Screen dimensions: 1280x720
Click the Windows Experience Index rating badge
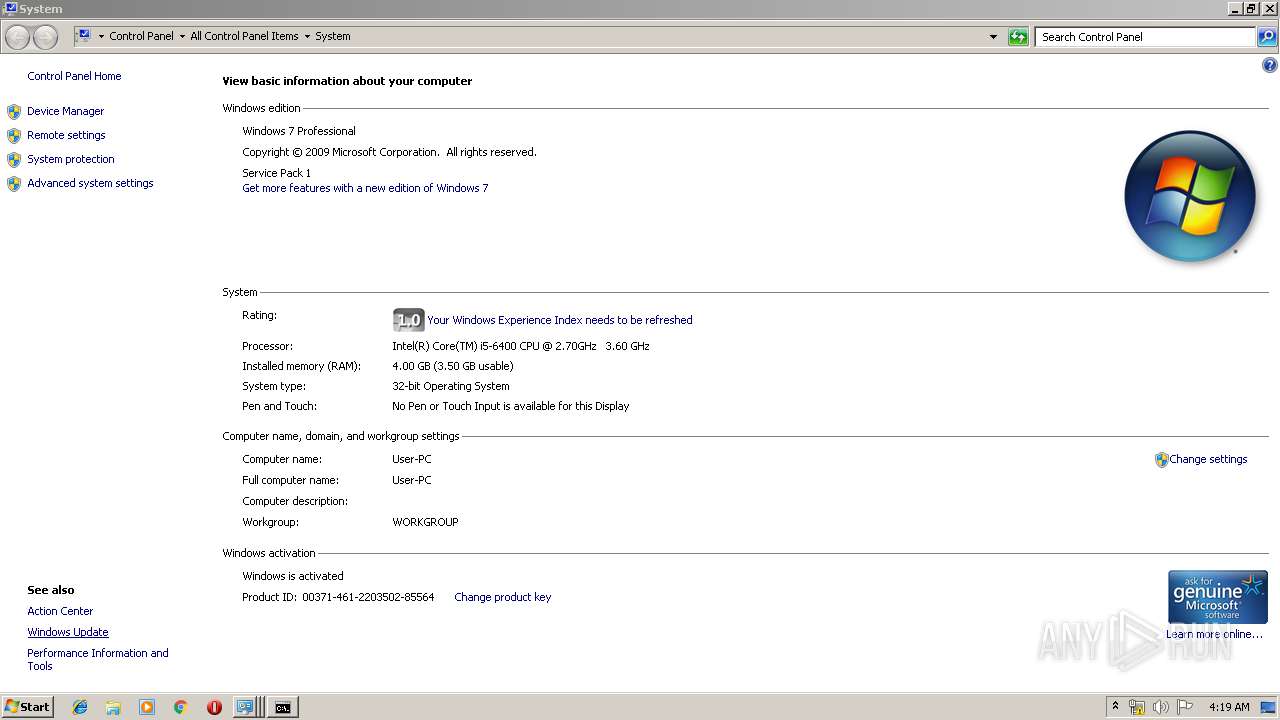[x=408, y=320]
